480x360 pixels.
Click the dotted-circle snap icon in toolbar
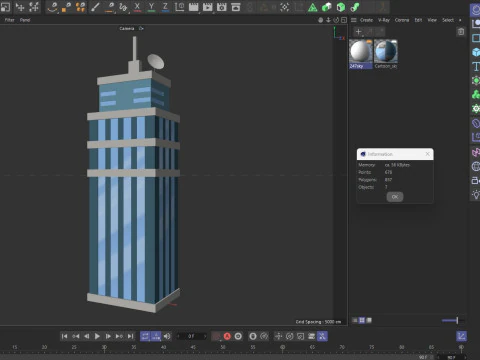click(x=284, y=7)
